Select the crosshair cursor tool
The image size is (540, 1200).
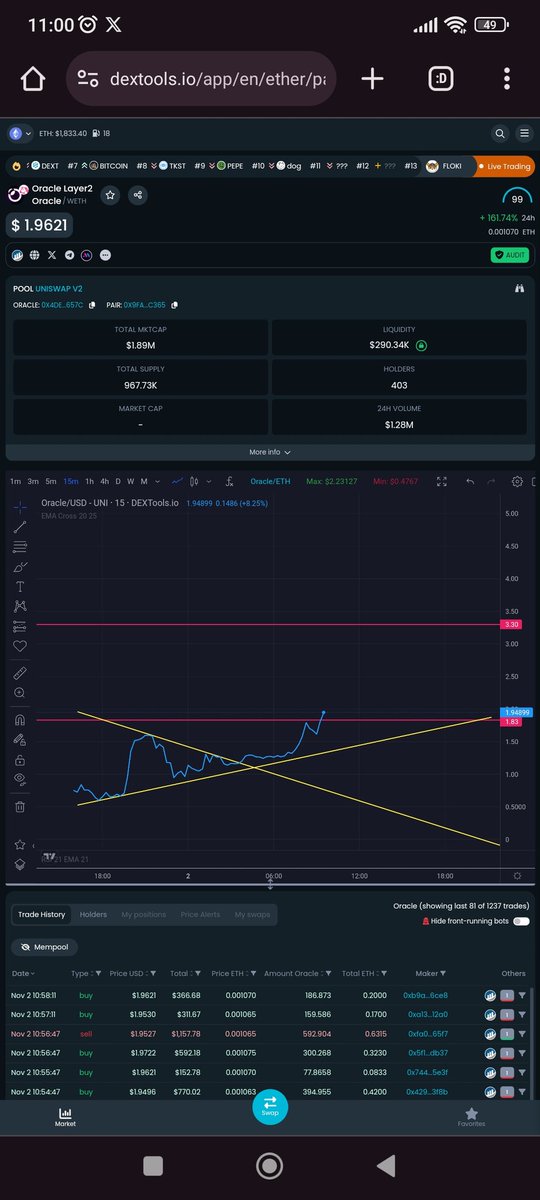point(20,507)
